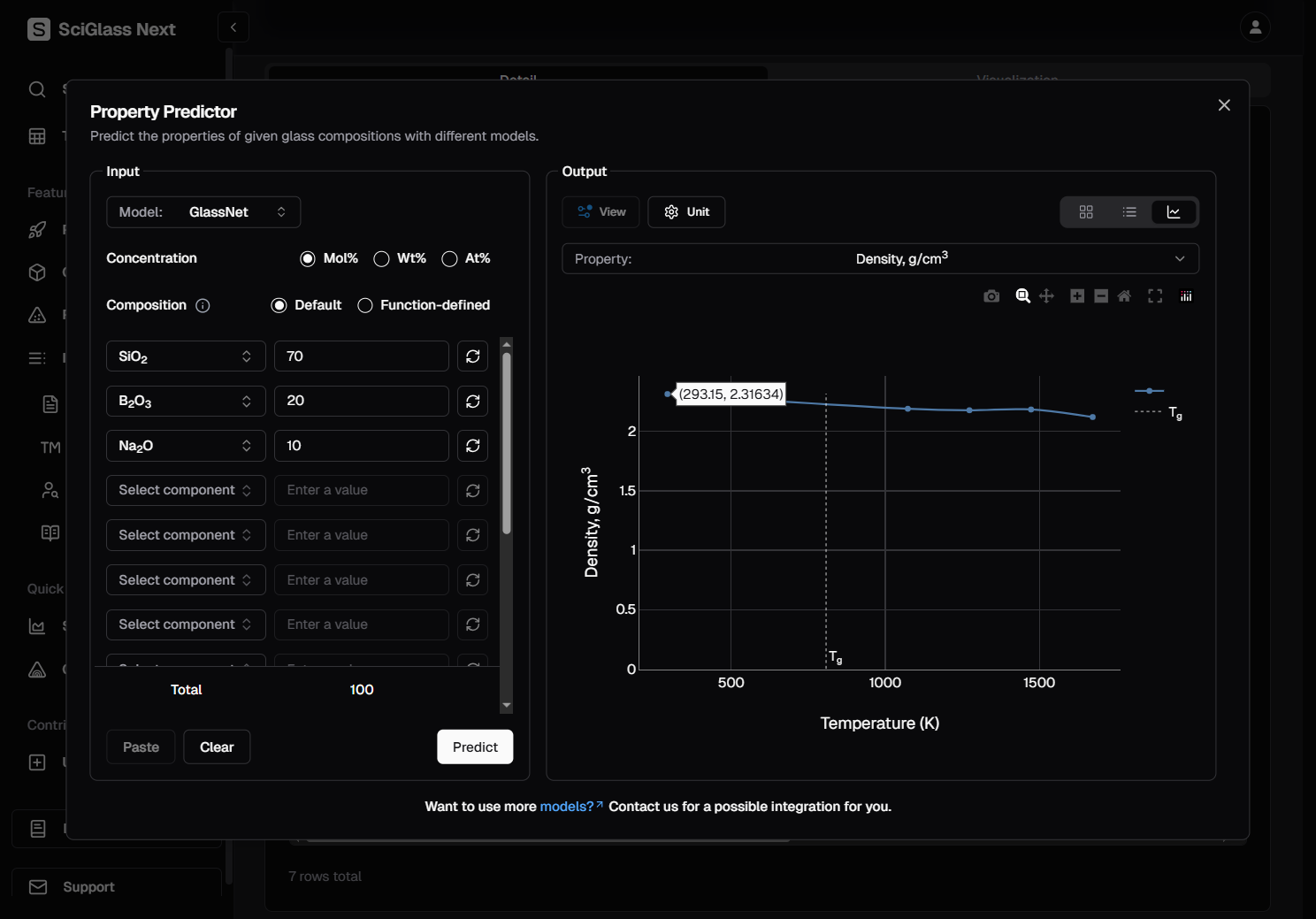The image size is (1316, 919).
Task: Zoom in on the chart with plus icon
Action: point(1076,296)
